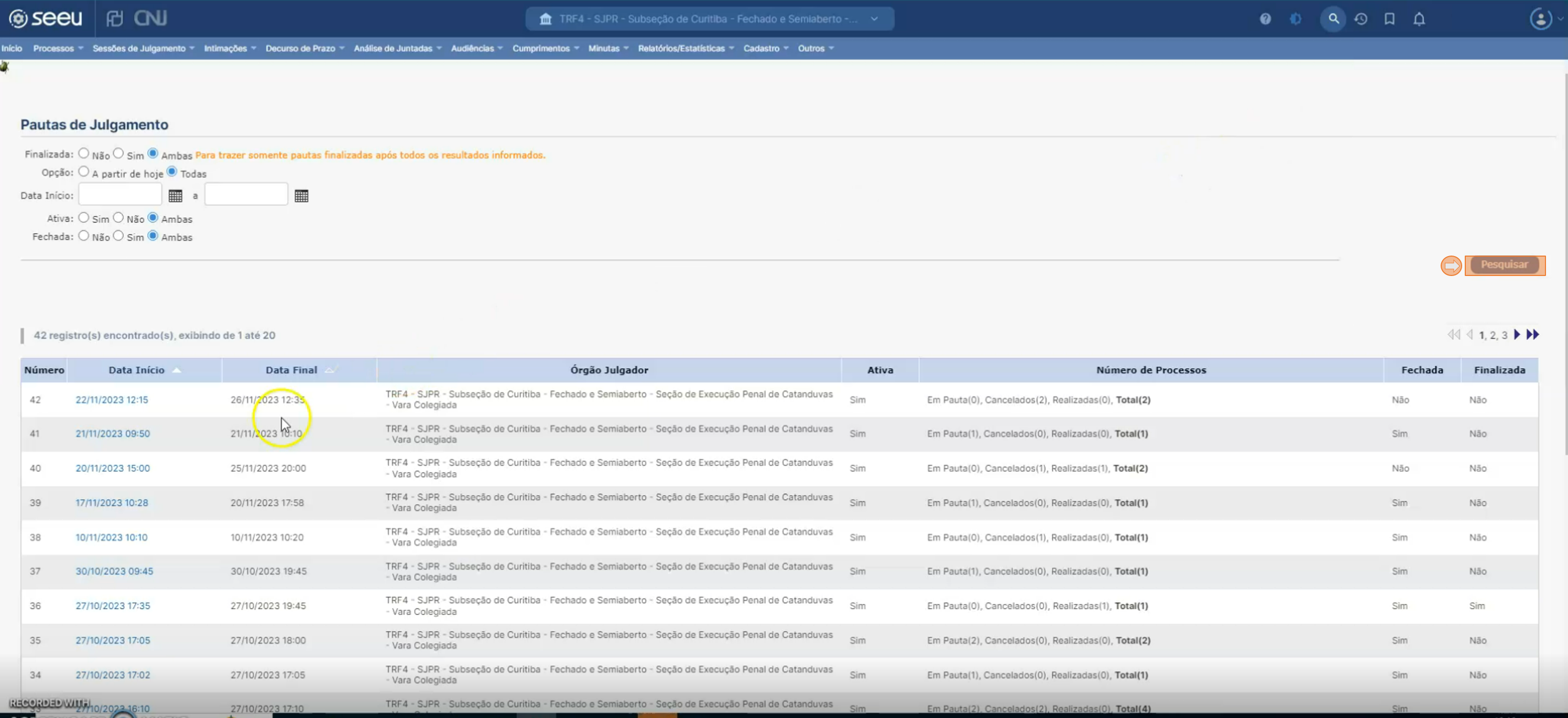Go to results page 2

1493,335
